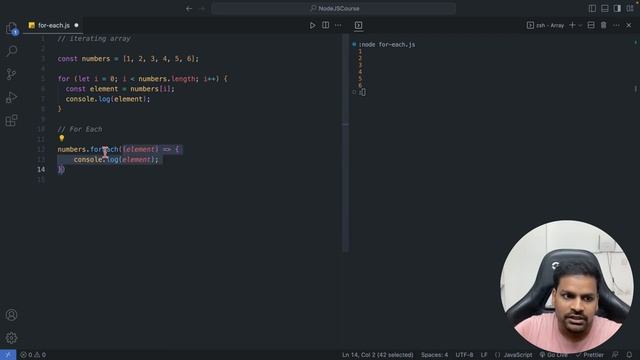Select zsh - Array terminal label

545,25
